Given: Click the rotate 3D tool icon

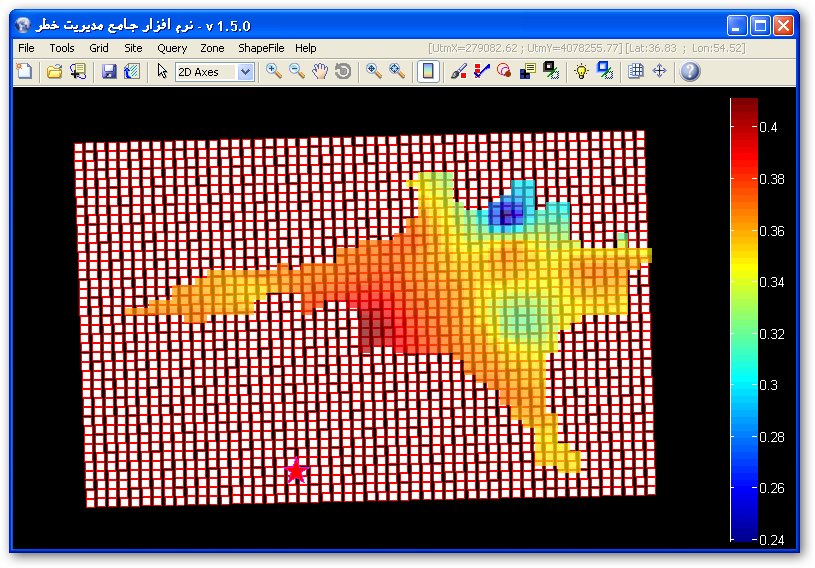Looking at the screenshot, I should point(343,71).
